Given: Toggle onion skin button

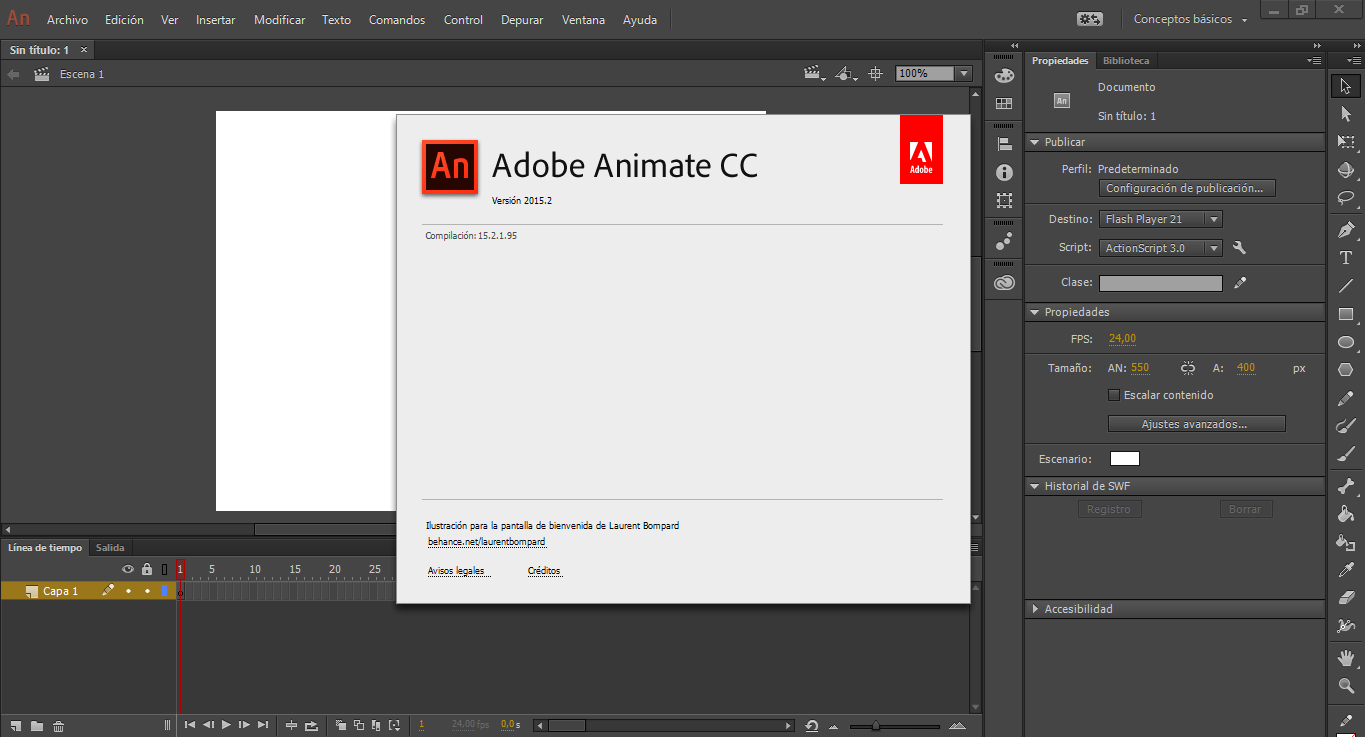Looking at the screenshot, I should tap(341, 725).
